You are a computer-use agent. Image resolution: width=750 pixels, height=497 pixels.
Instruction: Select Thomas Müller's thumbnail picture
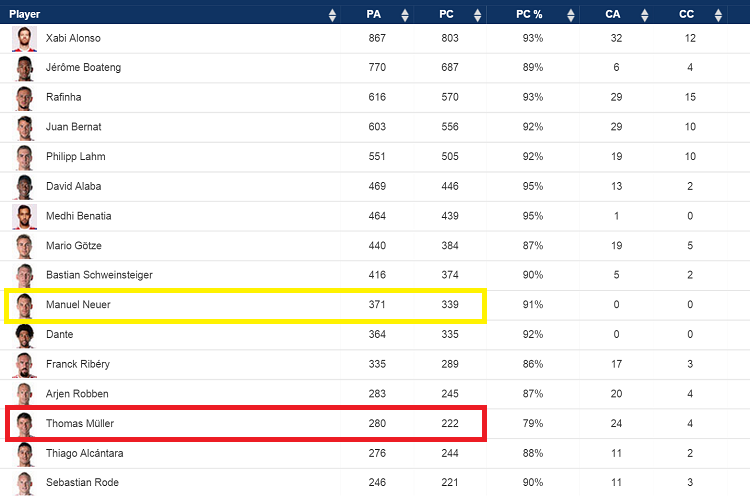24,423
